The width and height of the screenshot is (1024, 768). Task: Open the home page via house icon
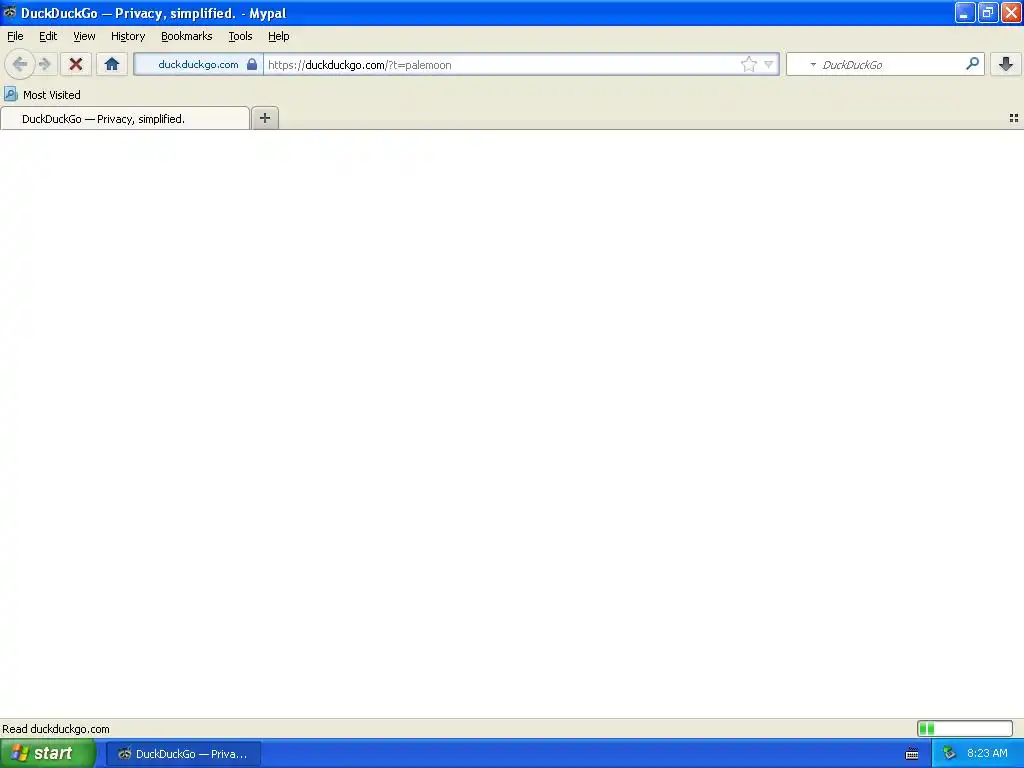coord(112,64)
